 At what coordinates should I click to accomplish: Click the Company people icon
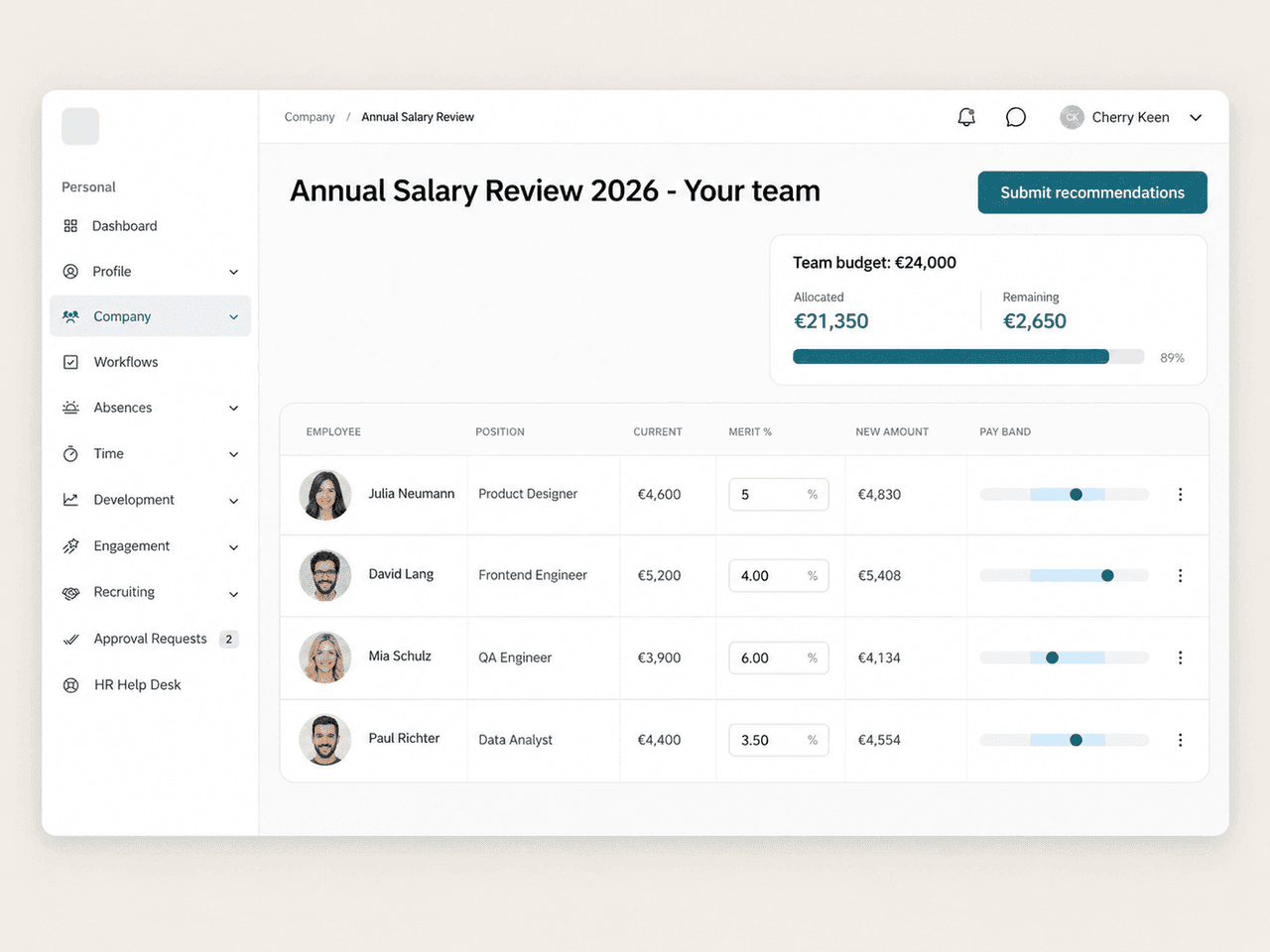pos(70,317)
